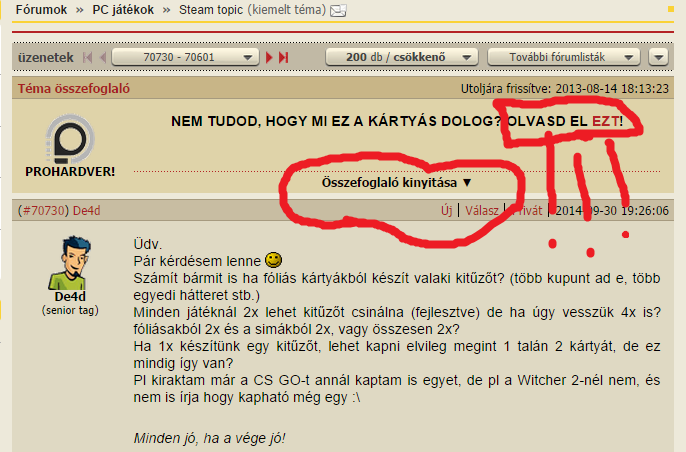Open De4d profile from post header
Screen dimensions: 686x452
87,210
